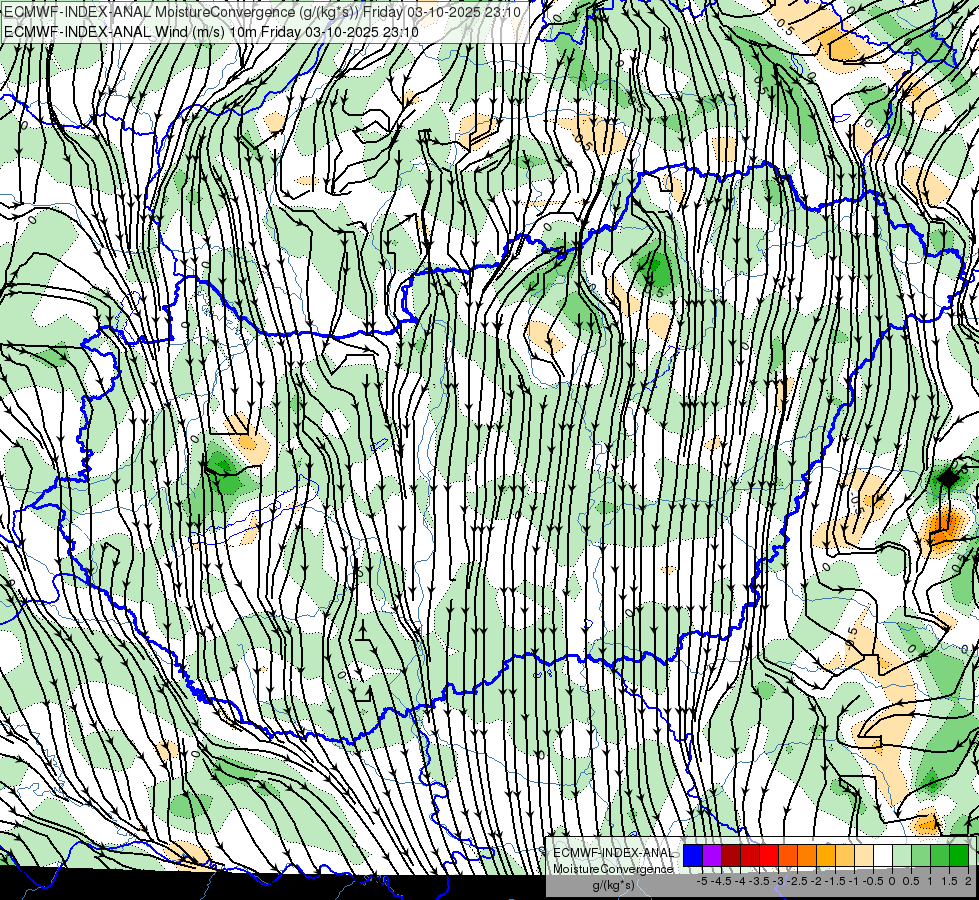Click the '-2.5' legend tick value

(797, 881)
